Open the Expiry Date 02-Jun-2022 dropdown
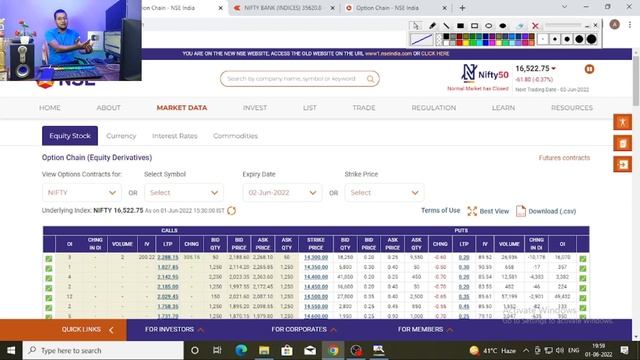640x360 pixels. pyautogui.click(x=282, y=193)
